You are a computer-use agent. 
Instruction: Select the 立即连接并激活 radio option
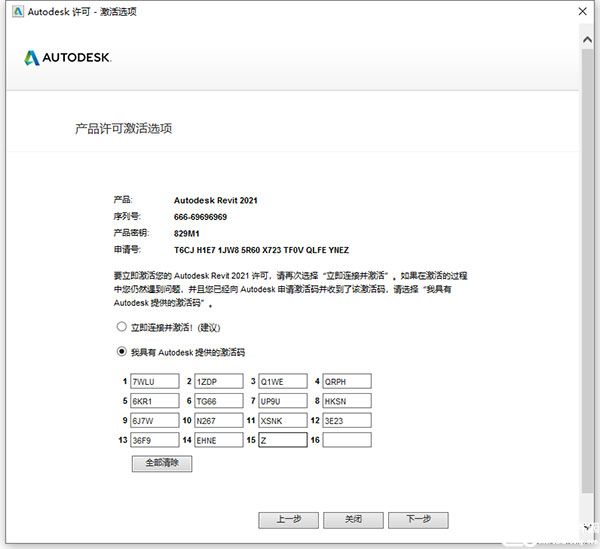click(x=122, y=327)
